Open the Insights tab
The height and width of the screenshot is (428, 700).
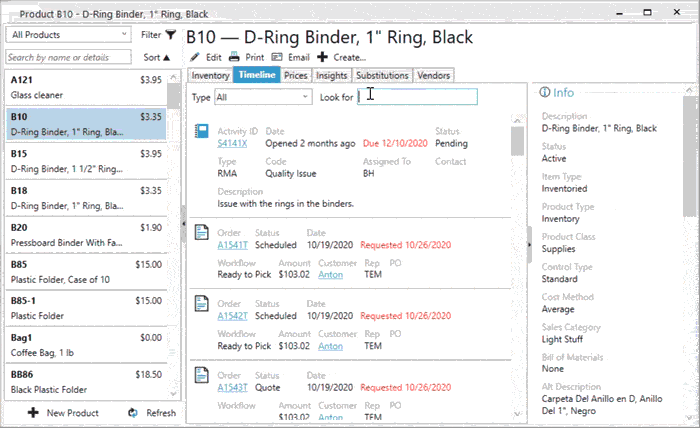(331, 75)
